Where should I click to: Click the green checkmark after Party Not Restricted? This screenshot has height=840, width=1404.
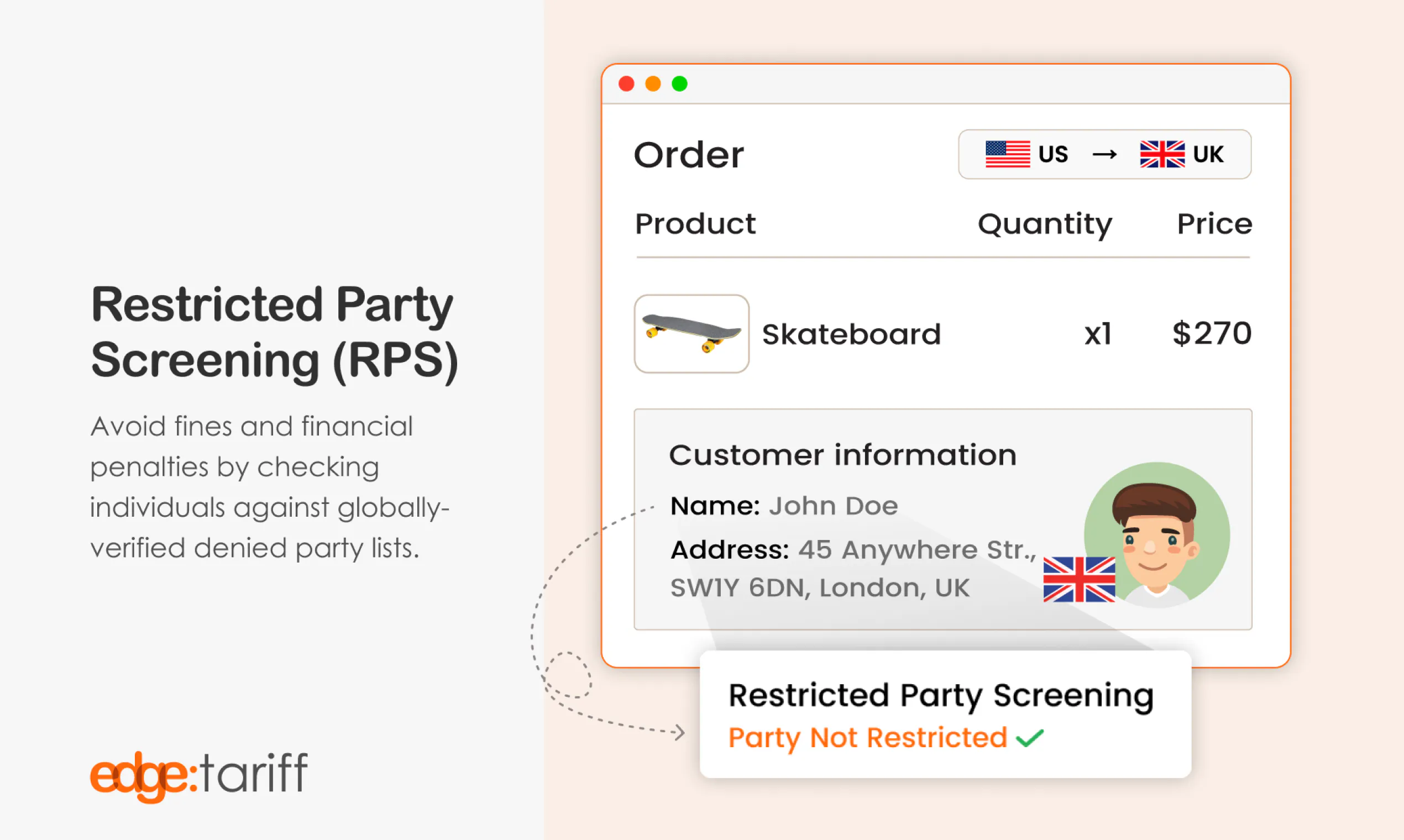tap(1029, 738)
